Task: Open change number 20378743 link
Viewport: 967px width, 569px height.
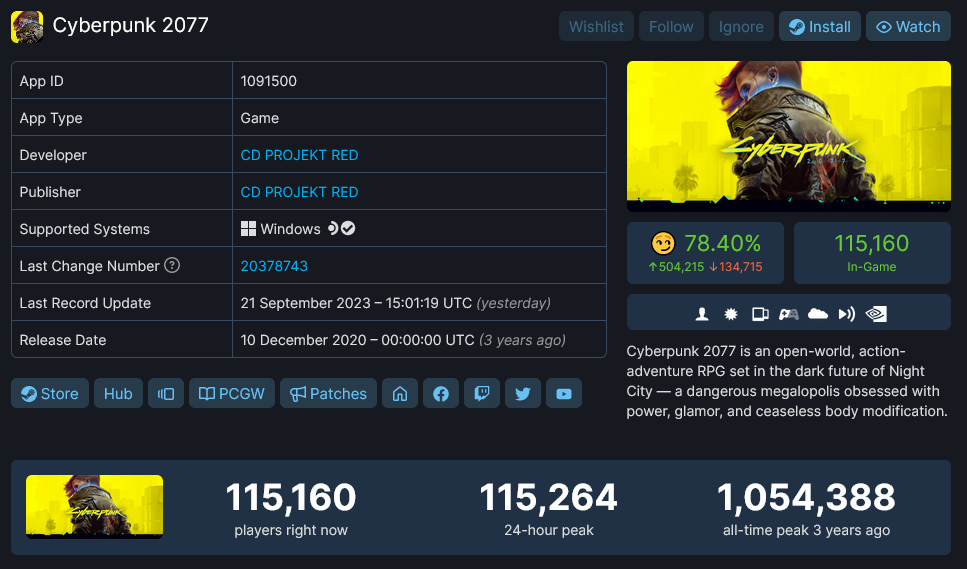Action: coord(274,266)
